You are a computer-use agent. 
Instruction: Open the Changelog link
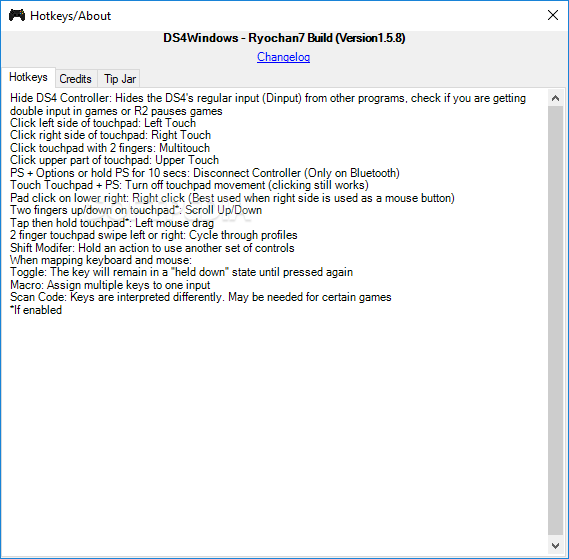pyautogui.click(x=283, y=57)
